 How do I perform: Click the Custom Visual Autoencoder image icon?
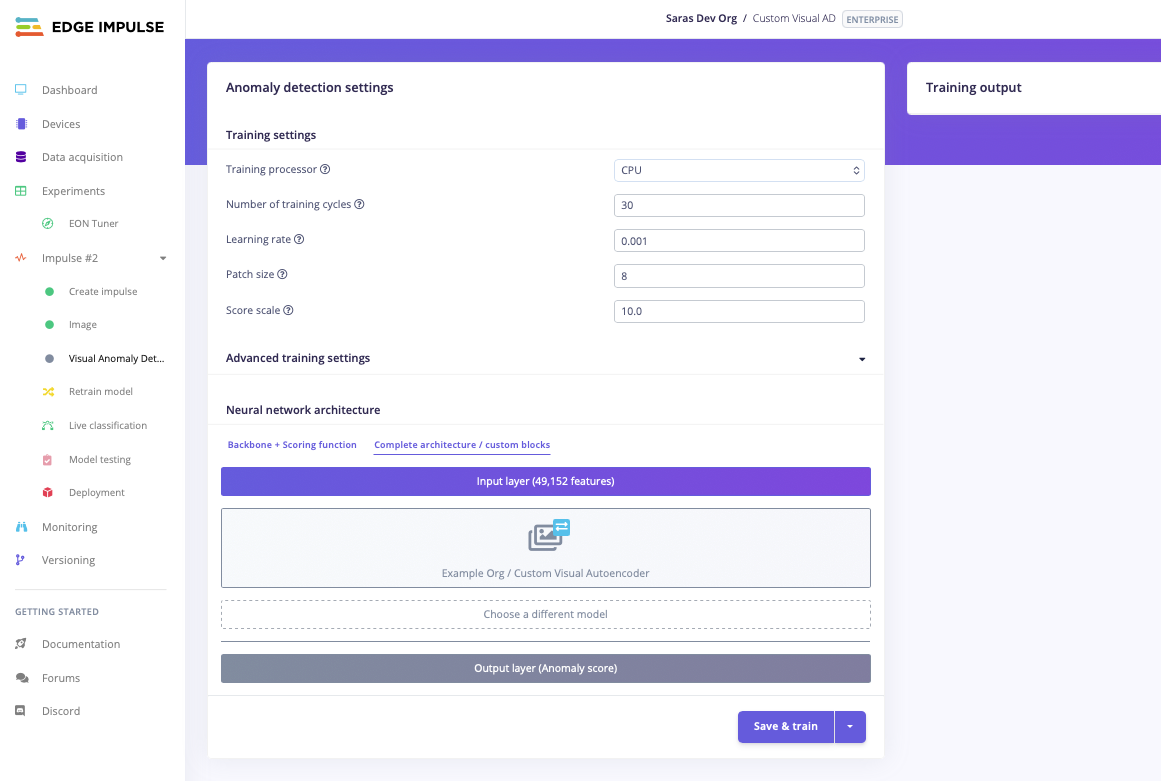pyautogui.click(x=549, y=535)
